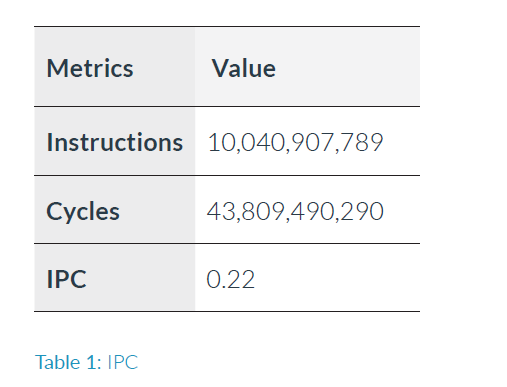Click the leading "43" of the cycles count
This screenshot has width=507, height=387.
[221, 211]
